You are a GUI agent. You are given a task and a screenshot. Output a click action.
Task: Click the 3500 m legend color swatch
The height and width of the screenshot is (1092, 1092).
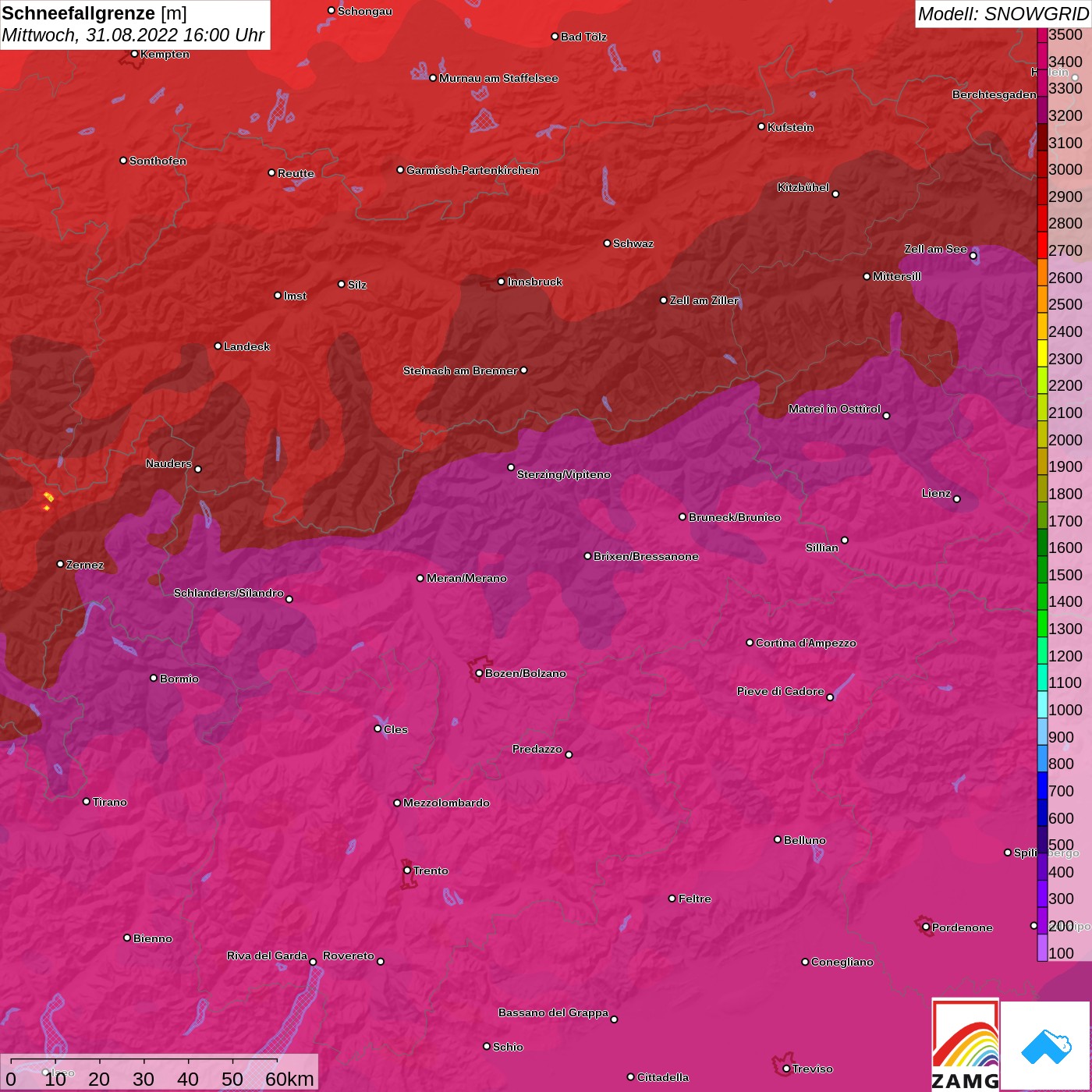click(x=1042, y=34)
